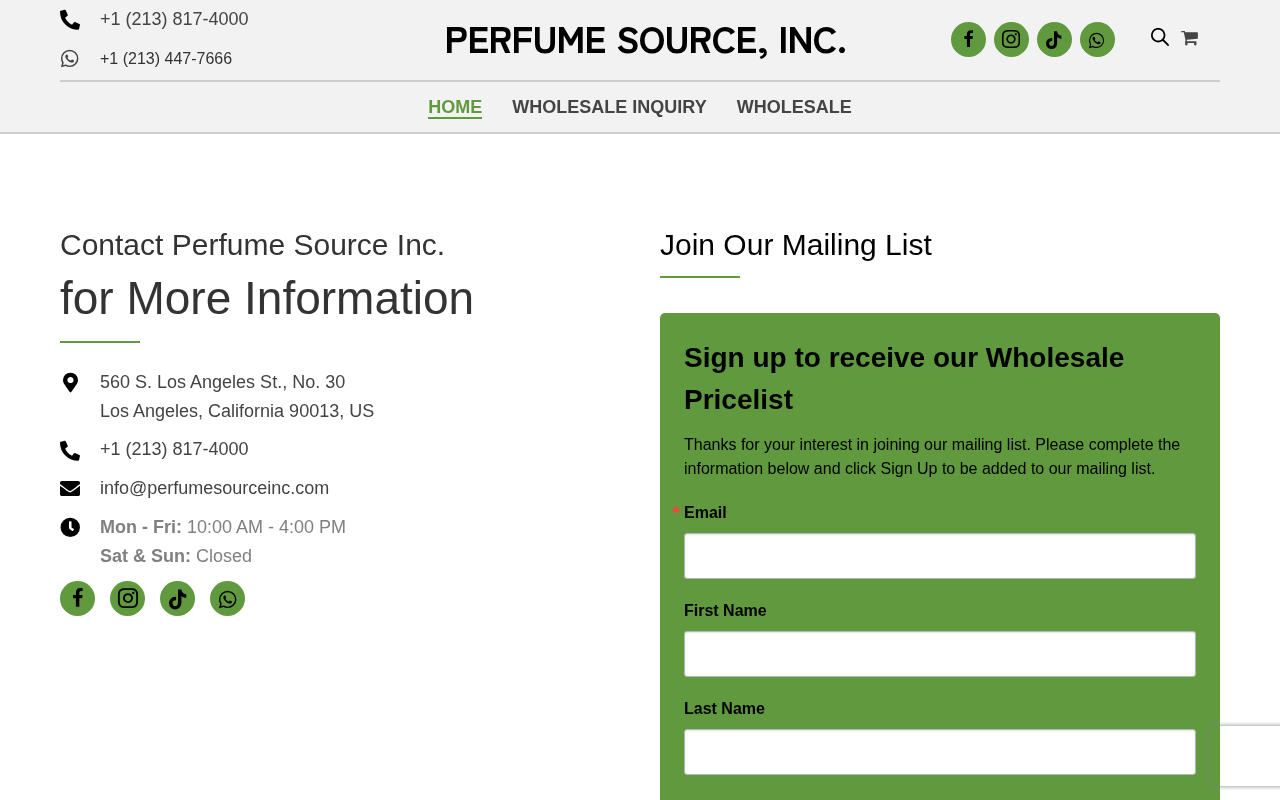The image size is (1280, 800).
Task: Open the WHOLESALE INQUIRY menu item
Action: pyautogui.click(x=609, y=107)
